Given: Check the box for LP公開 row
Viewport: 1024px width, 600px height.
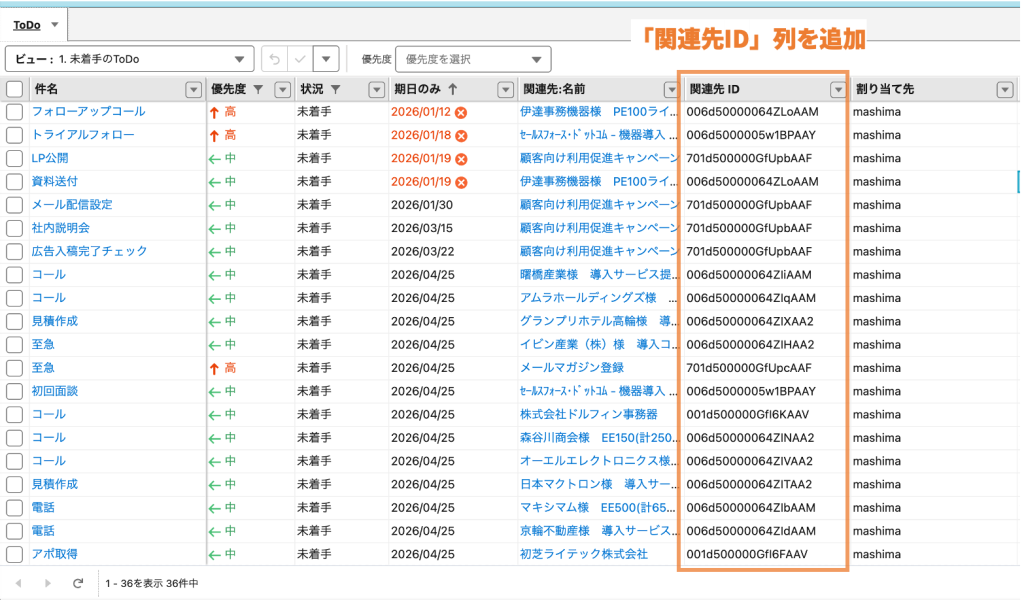Looking at the screenshot, I should click(x=14, y=158).
